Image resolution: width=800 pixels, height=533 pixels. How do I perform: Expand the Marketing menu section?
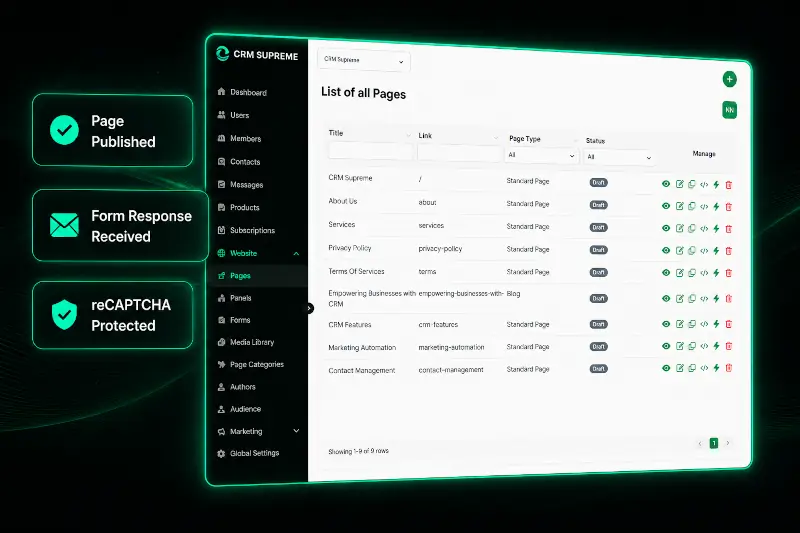coord(296,431)
